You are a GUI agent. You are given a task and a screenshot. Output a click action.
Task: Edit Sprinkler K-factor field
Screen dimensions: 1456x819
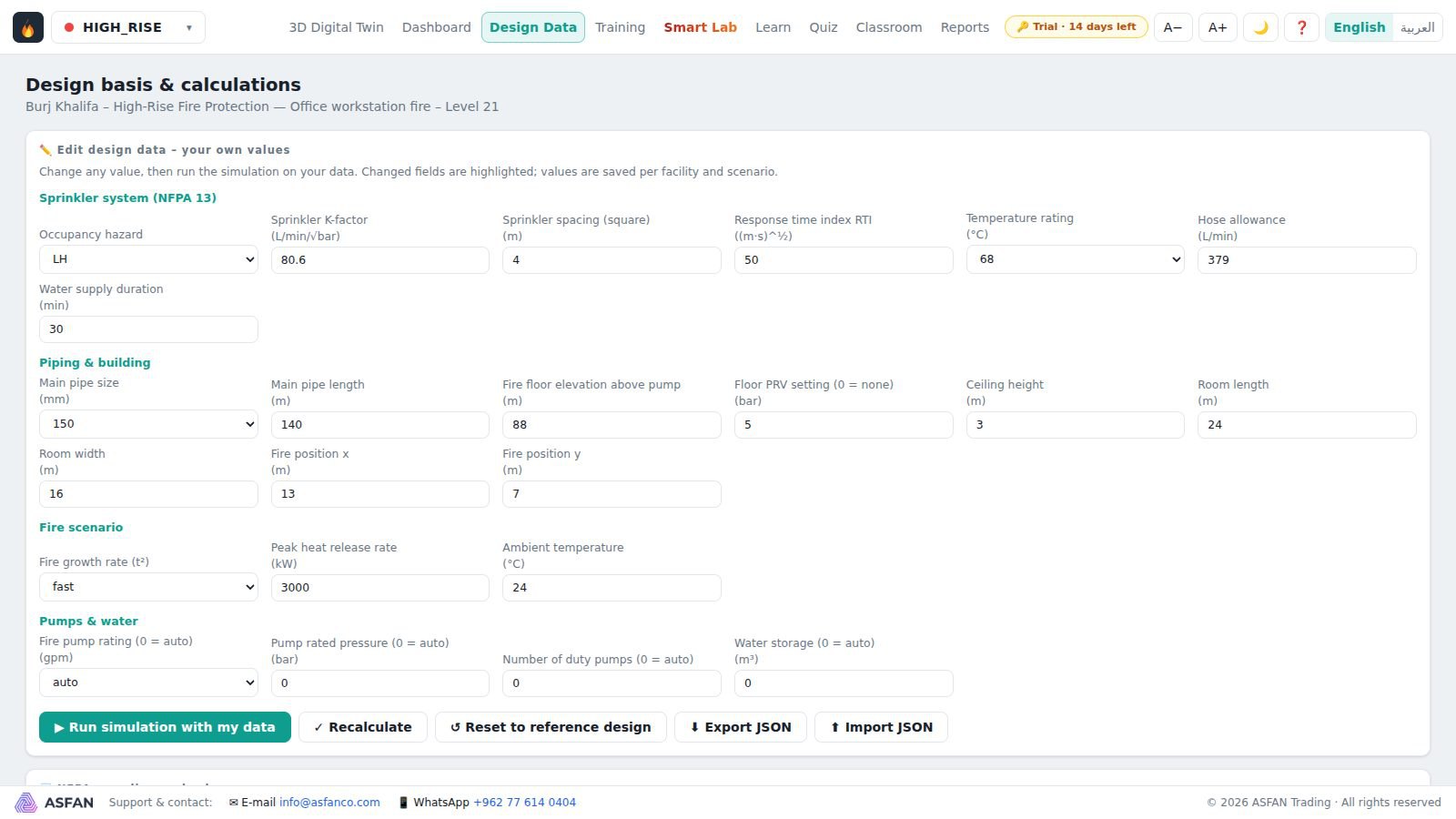380,260
